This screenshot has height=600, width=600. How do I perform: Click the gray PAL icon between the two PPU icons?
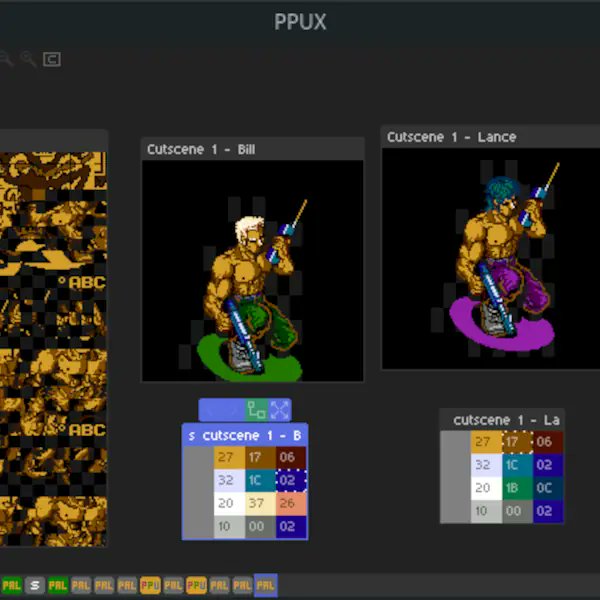tap(173, 585)
